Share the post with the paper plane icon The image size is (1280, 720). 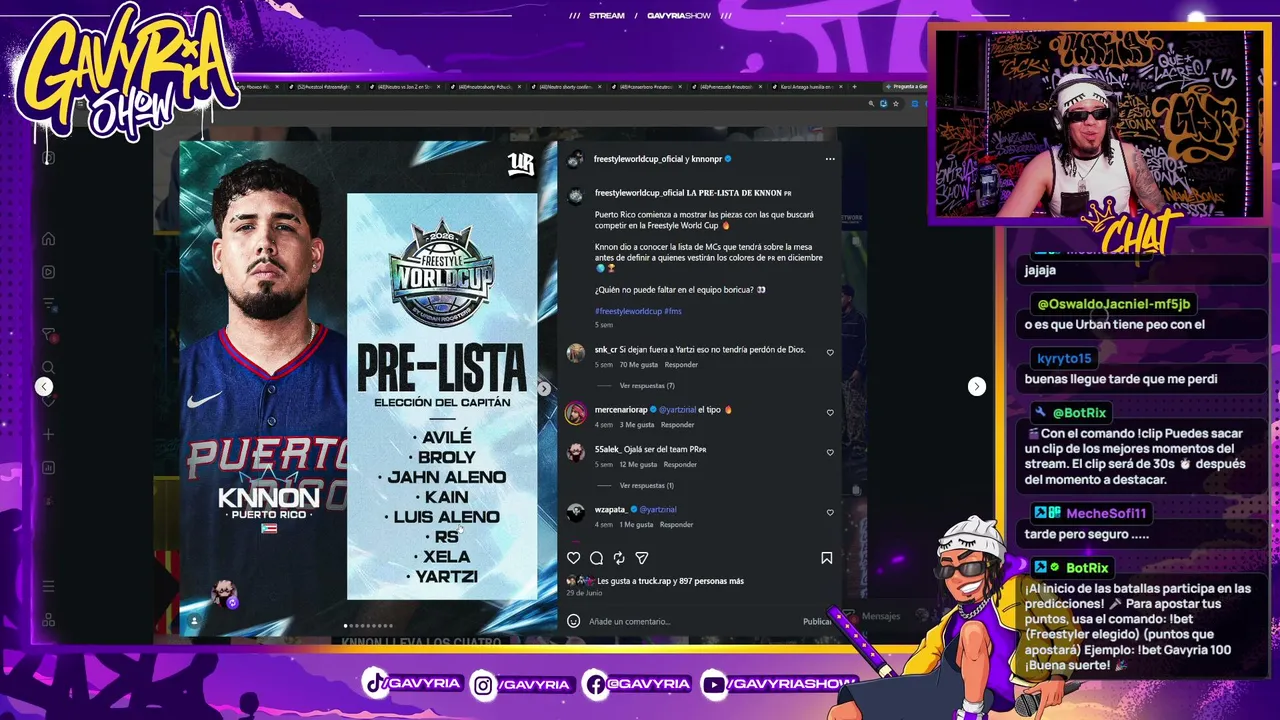click(642, 558)
